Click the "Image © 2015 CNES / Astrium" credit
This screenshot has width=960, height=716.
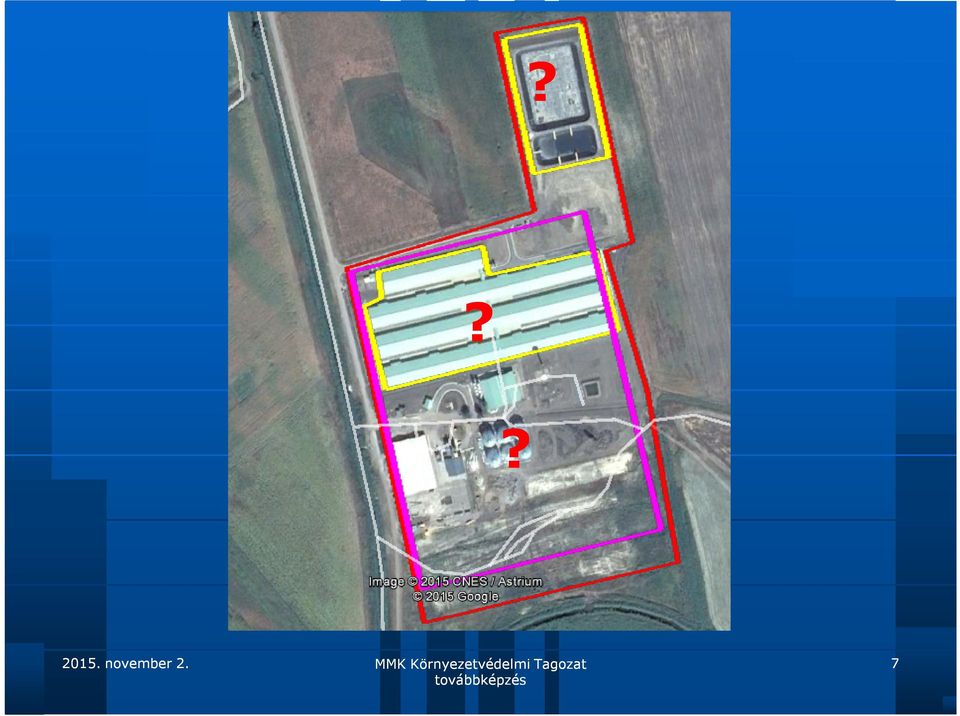coord(456,581)
